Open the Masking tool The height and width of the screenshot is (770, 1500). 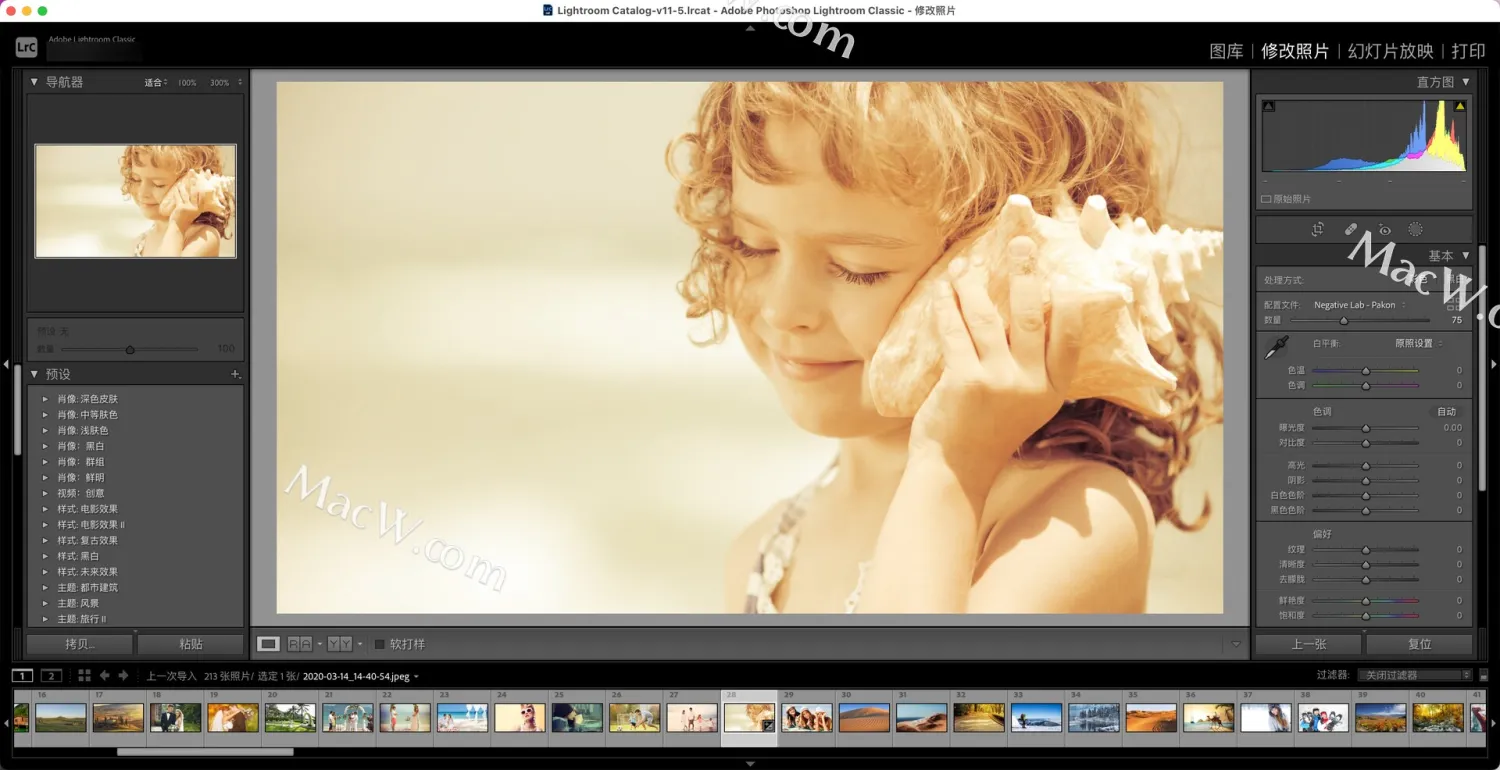point(1415,229)
